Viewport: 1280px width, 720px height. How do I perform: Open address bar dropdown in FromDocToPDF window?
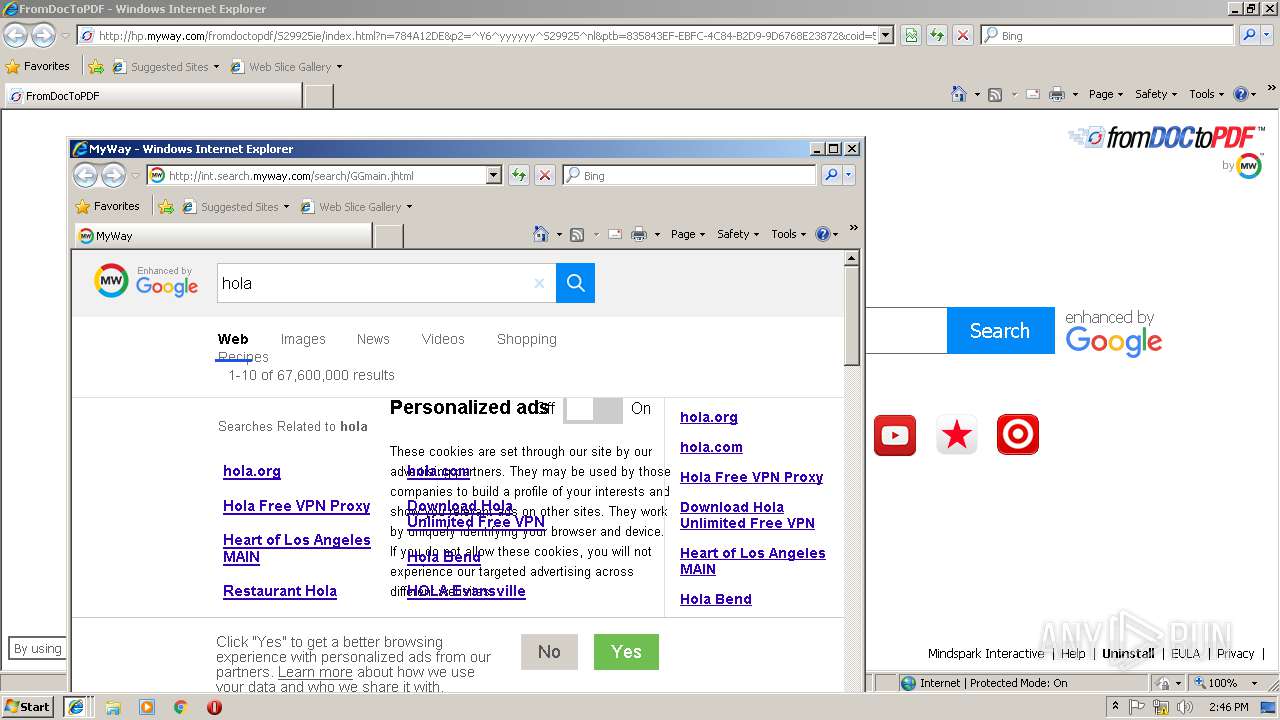[886, 35]
